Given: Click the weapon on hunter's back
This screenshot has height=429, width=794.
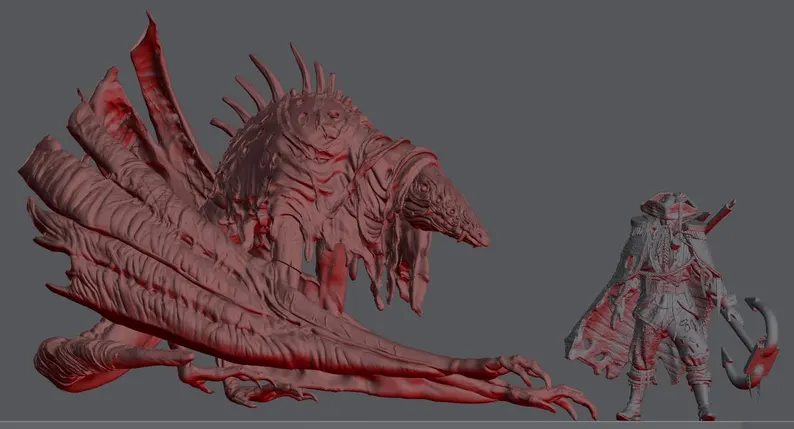Looking at the screenshot, I should pyautogui.click(x=718, y=217).
